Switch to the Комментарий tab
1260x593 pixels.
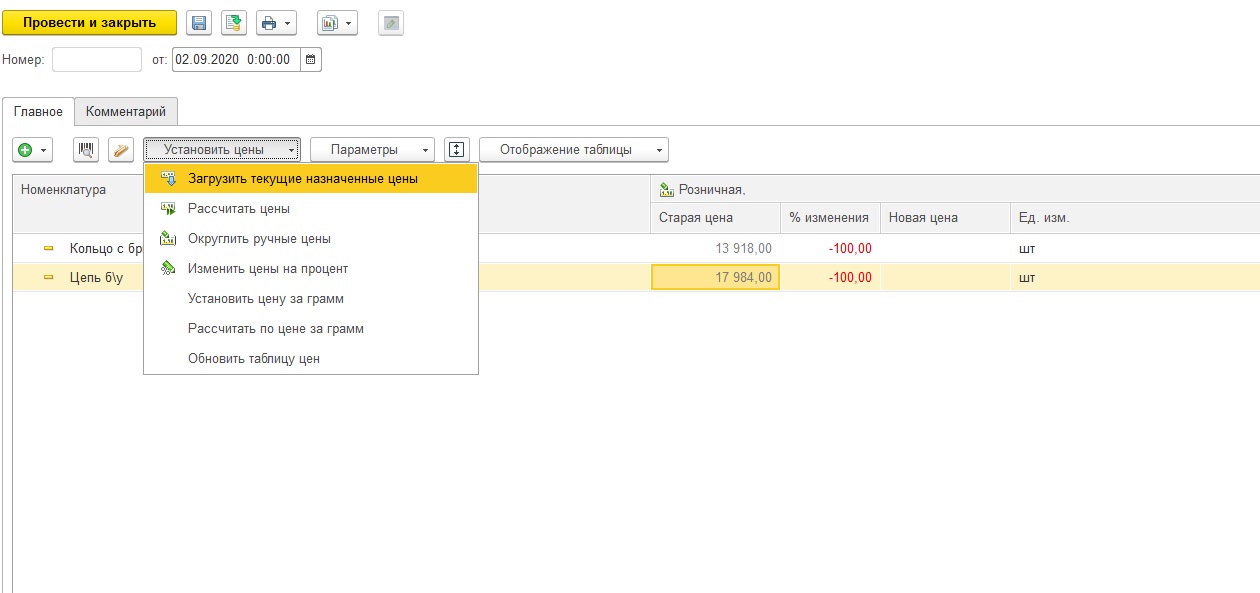point(126,111)
